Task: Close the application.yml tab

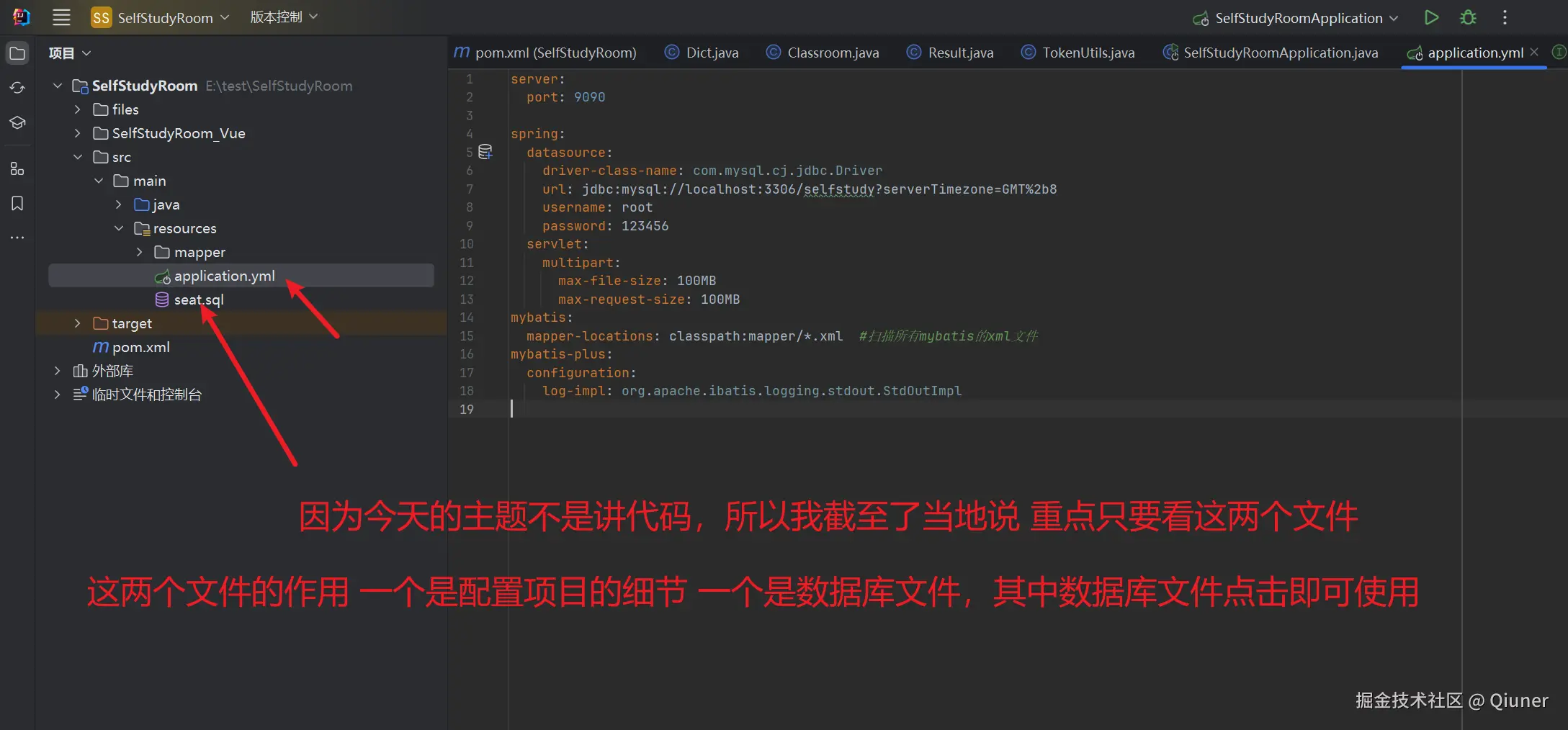Action: tap(1534, 52)
